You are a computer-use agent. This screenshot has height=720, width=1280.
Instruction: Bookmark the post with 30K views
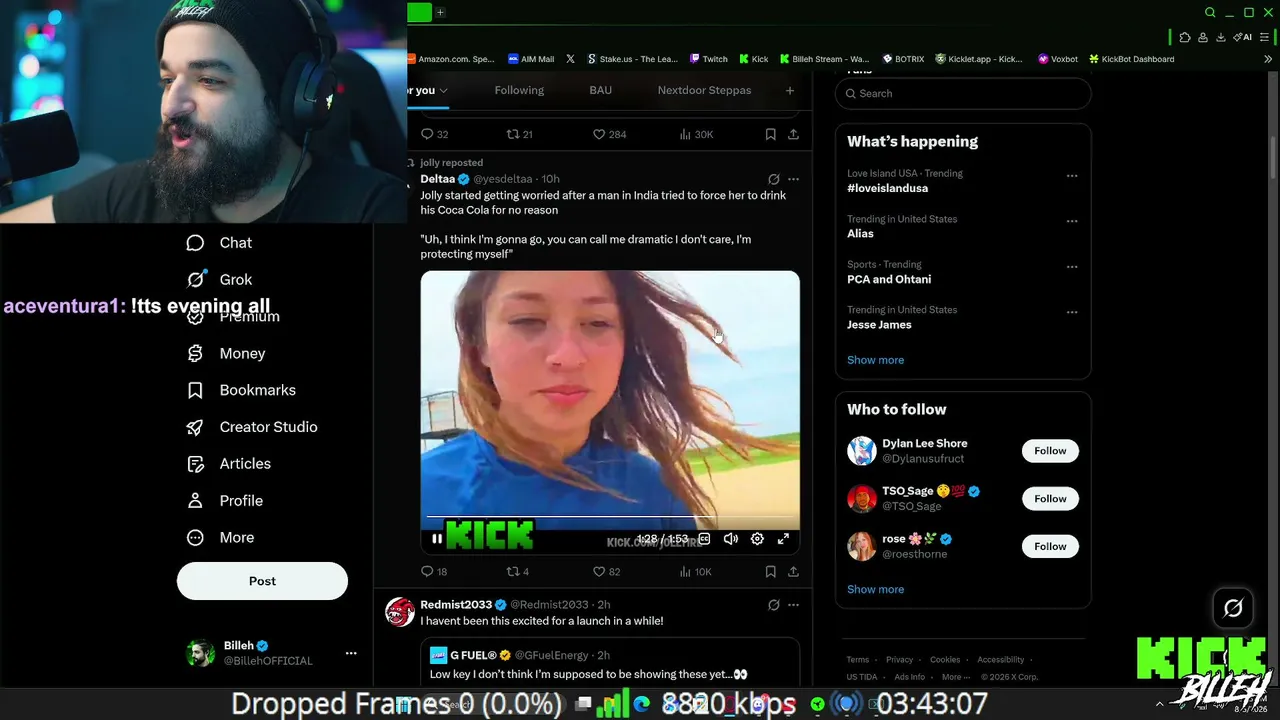coord(770,134)
